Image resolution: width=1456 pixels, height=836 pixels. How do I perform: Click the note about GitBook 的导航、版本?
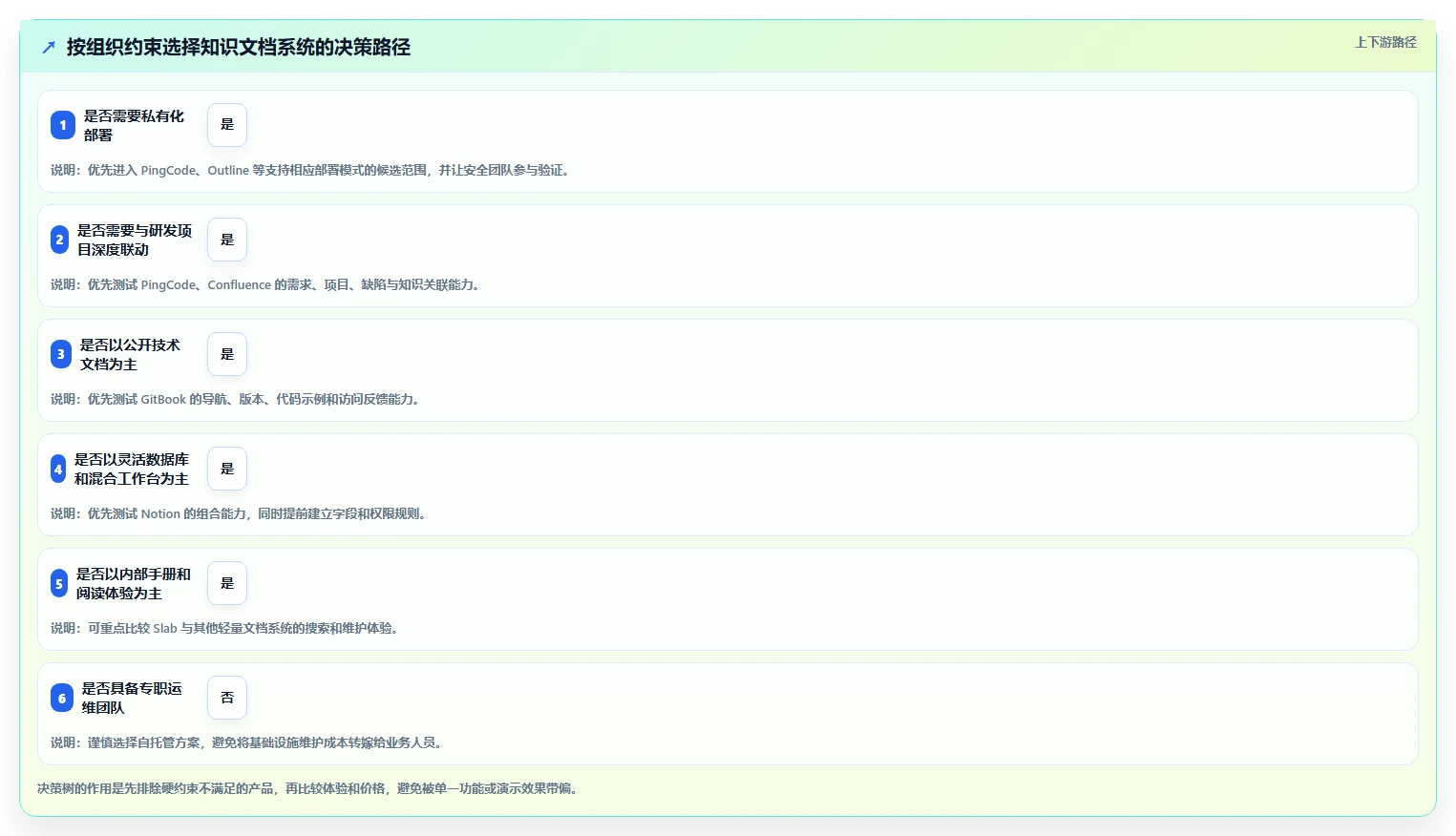237,399
